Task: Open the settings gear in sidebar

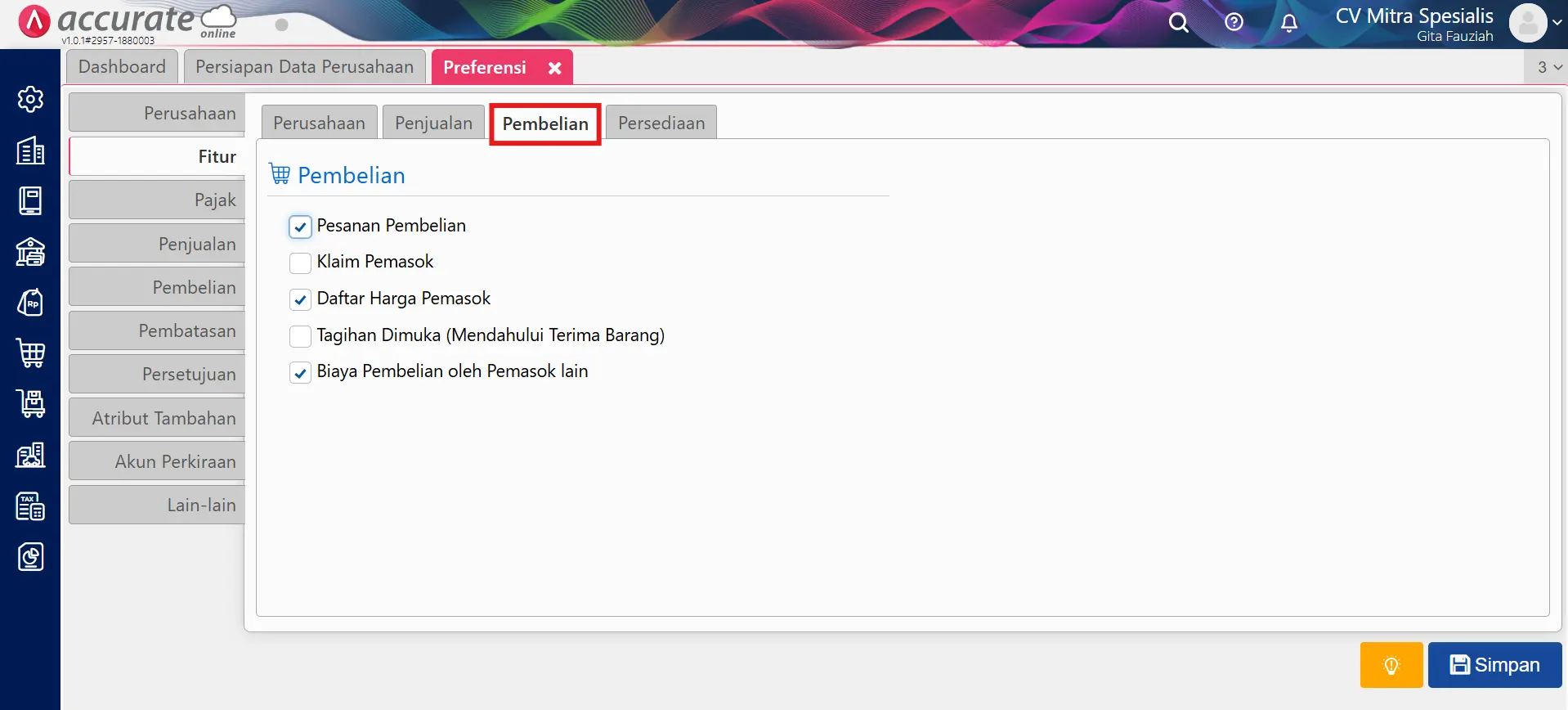Action: (x=30, y=99)
